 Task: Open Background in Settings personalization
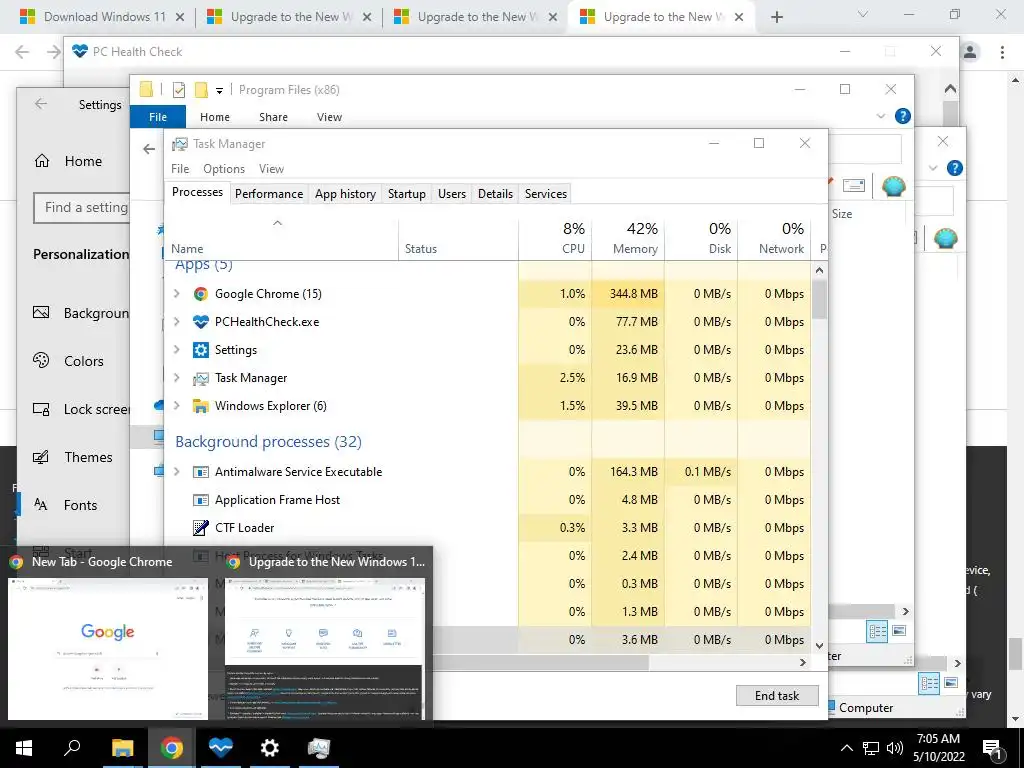pos(81,313)
